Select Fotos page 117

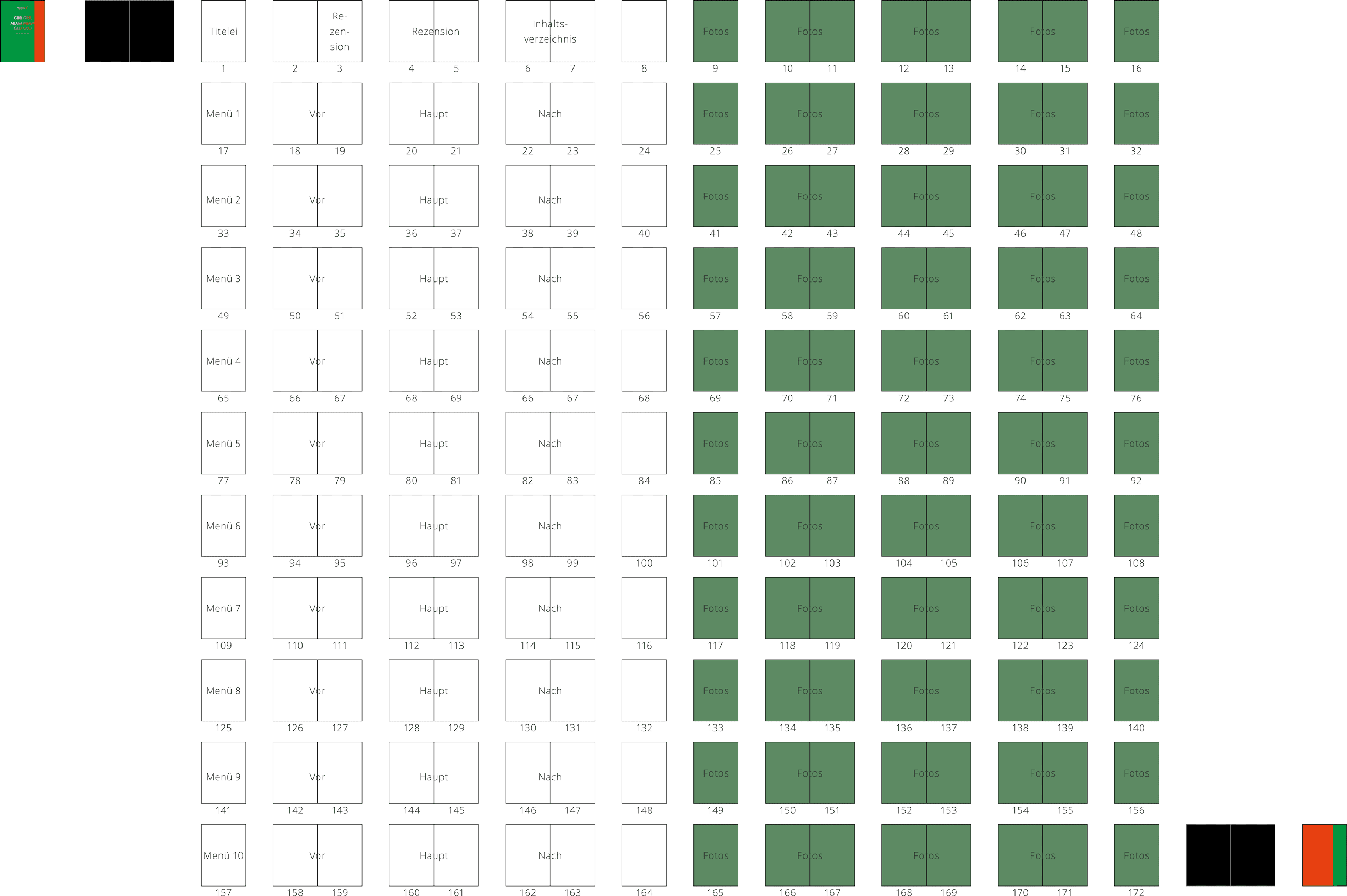[x=716, y=608]
